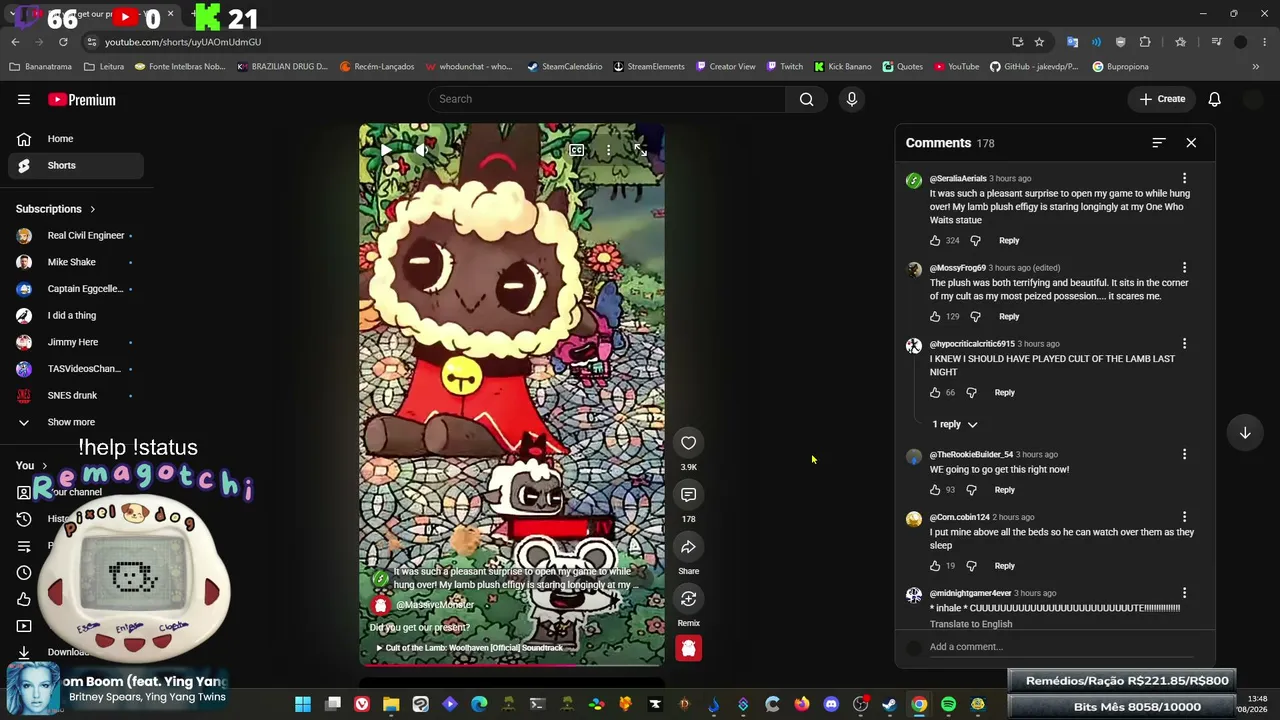Screen dimensions: 1280x720
Task: Open the Short's sound thumbnail
Action: 688,648
